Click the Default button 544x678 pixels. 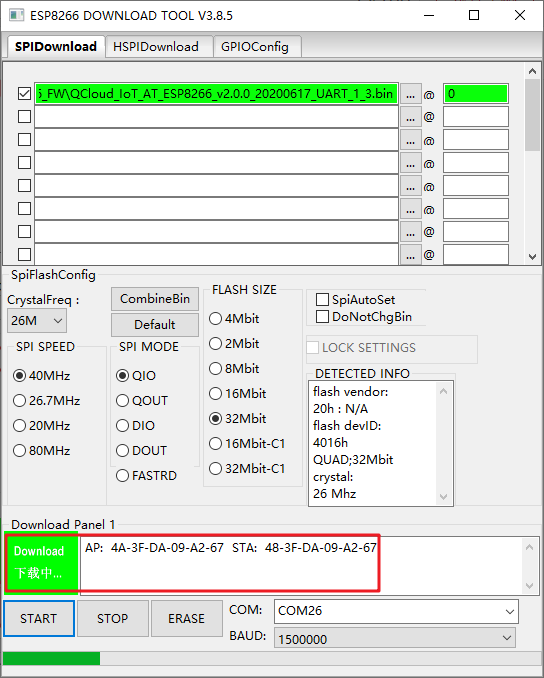click(155, 324)
